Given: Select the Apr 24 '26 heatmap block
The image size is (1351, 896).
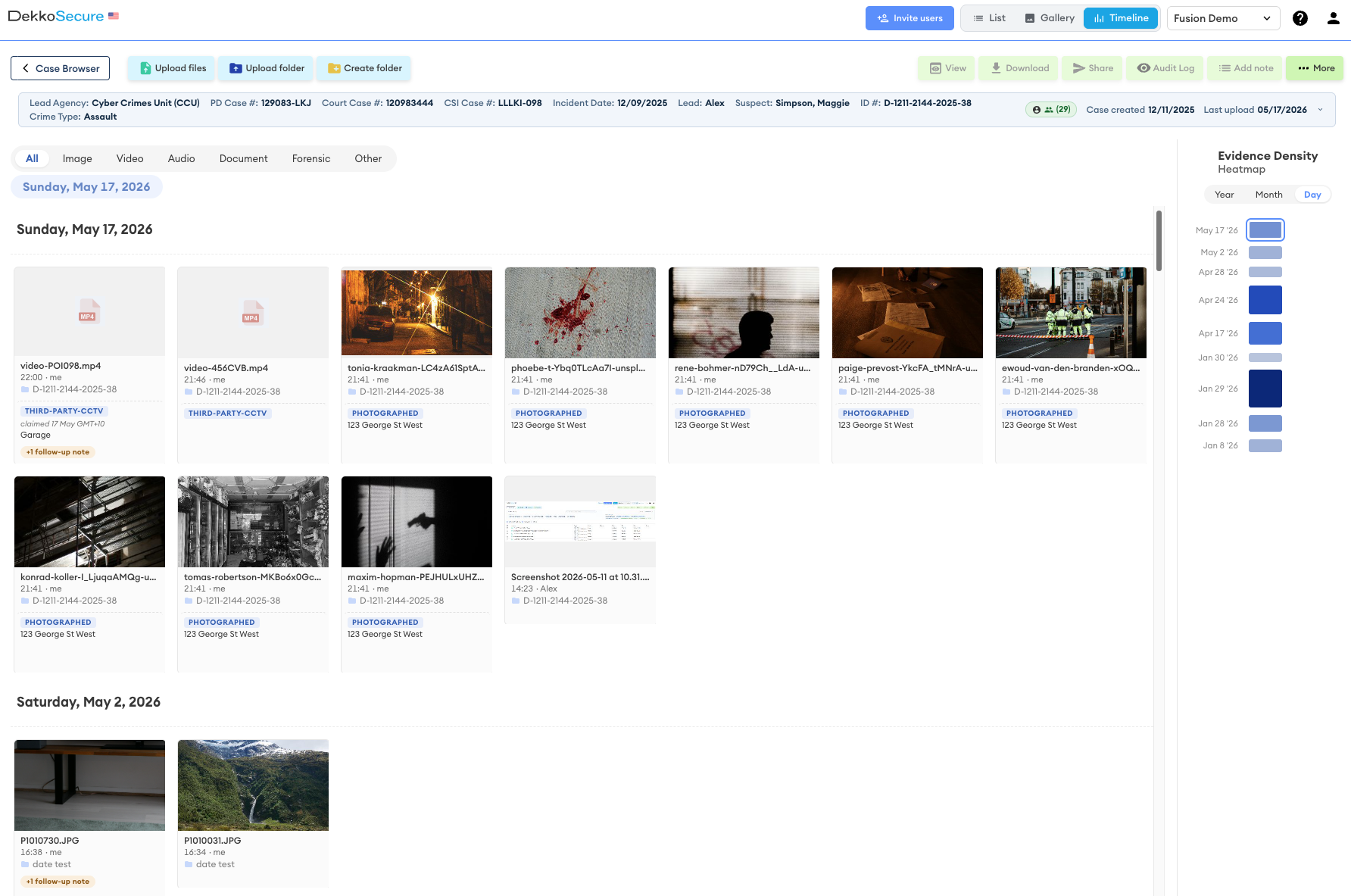Looking at the screenshot, I should pos(1265,300).
